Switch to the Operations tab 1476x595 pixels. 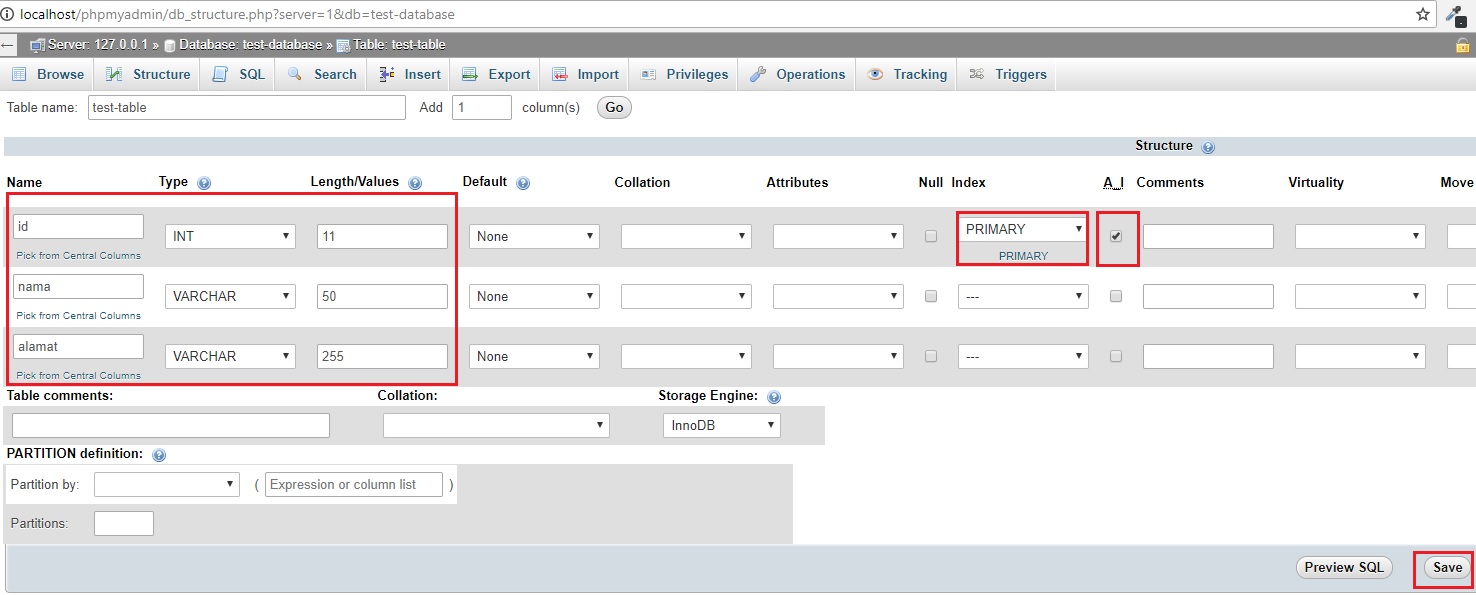(798, 74)
